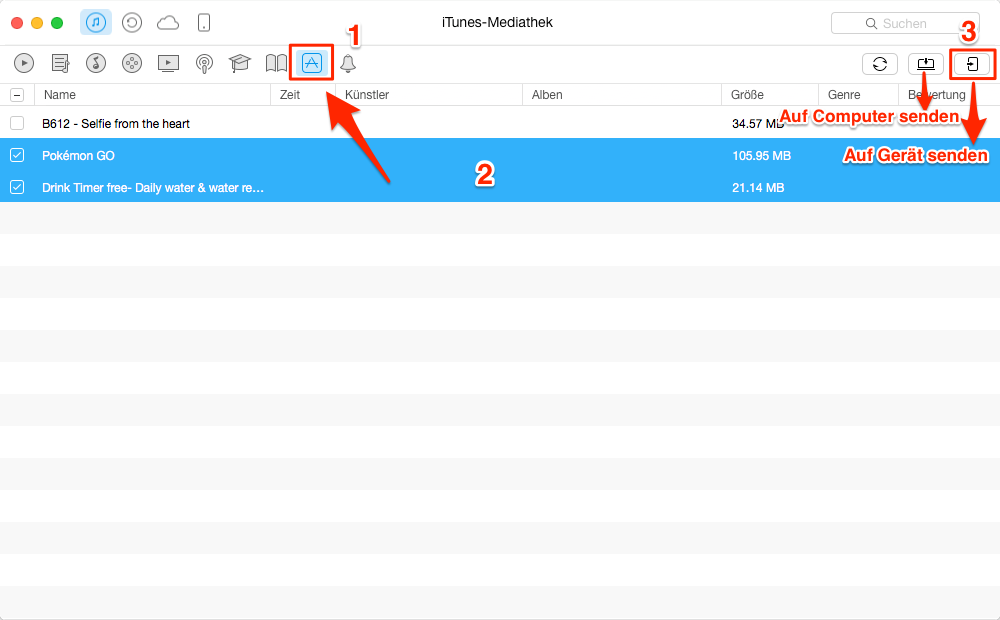
Task: Click the search magnifier icon
Action: pos(871,24)
